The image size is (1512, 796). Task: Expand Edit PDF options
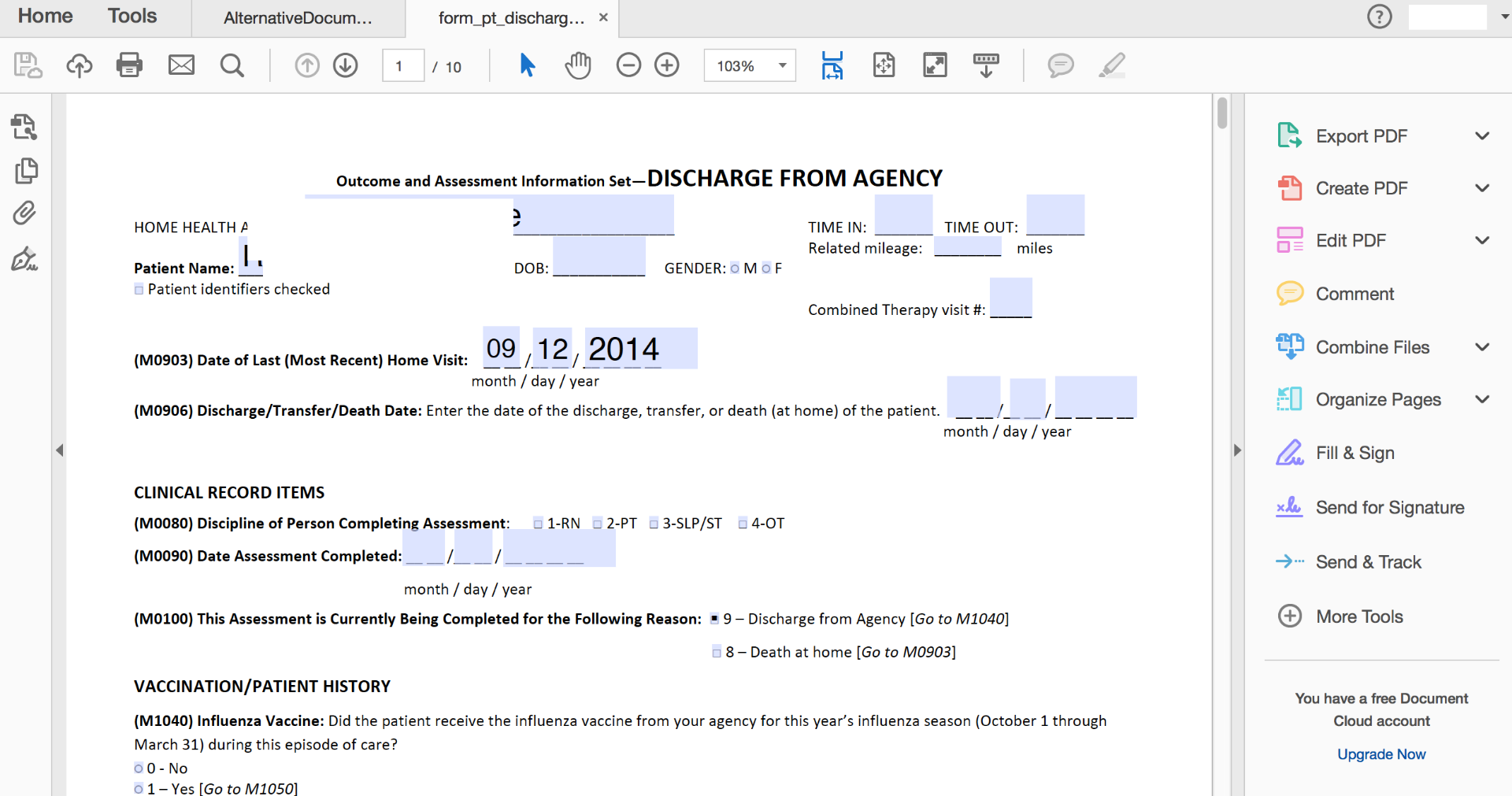(x=1482, y=240)
